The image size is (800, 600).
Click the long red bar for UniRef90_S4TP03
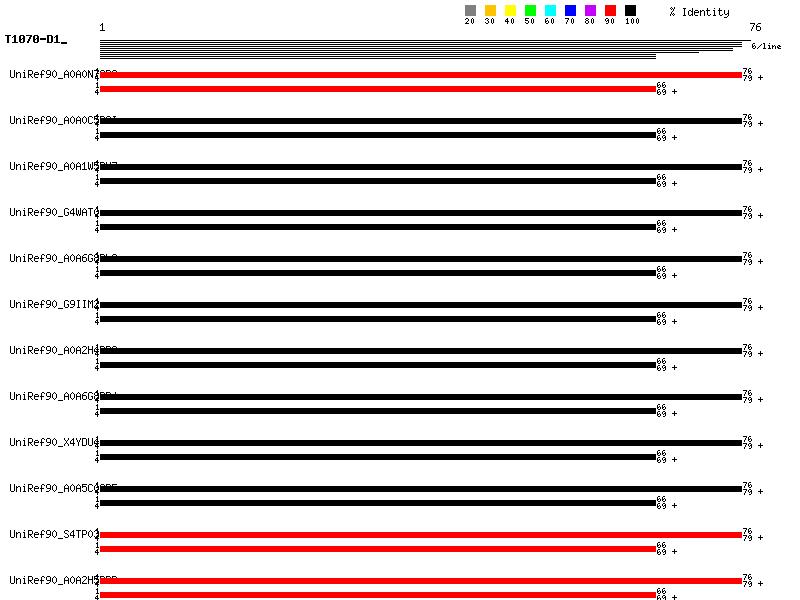[420, 535]
